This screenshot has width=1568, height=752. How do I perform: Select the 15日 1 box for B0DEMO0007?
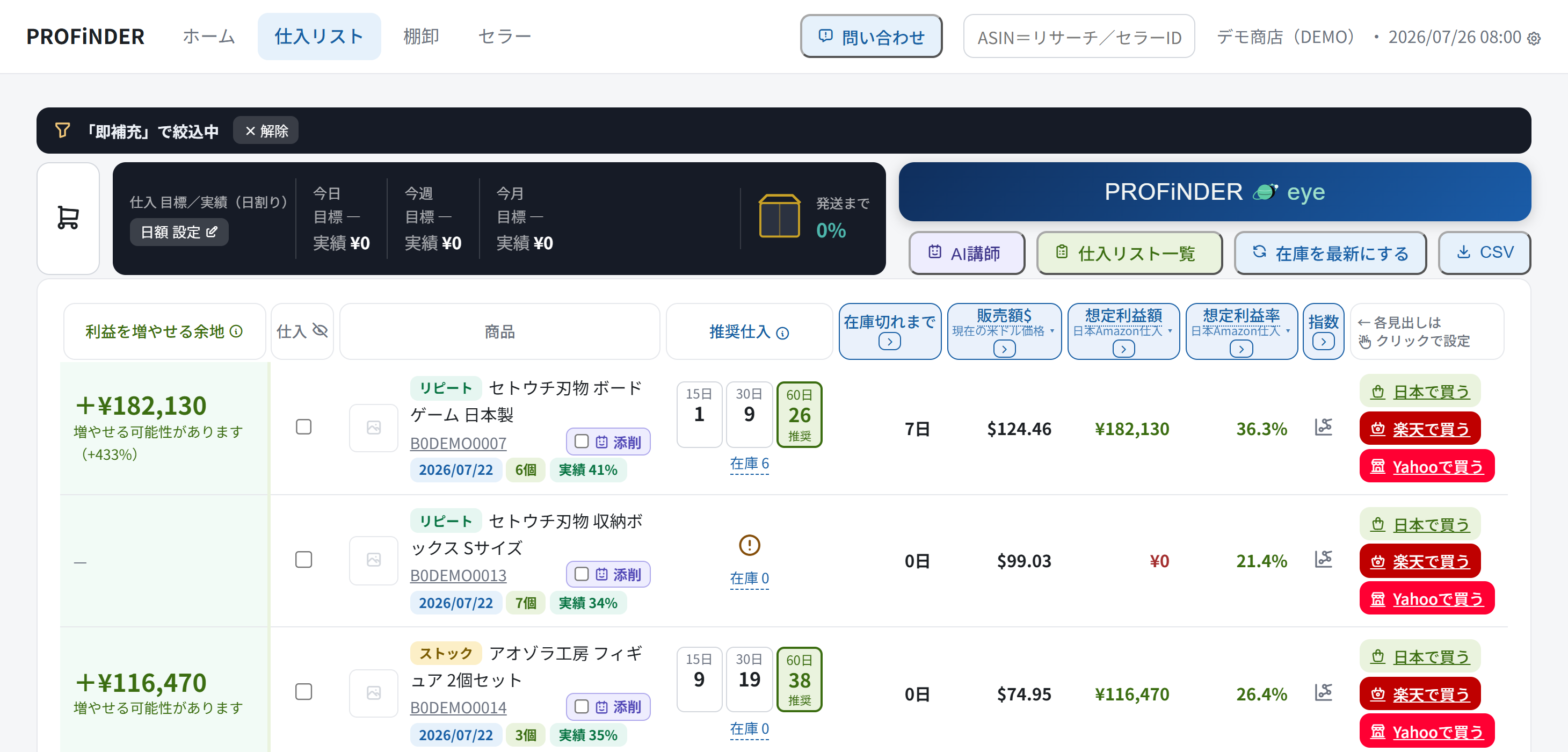(x=699, y=415)
